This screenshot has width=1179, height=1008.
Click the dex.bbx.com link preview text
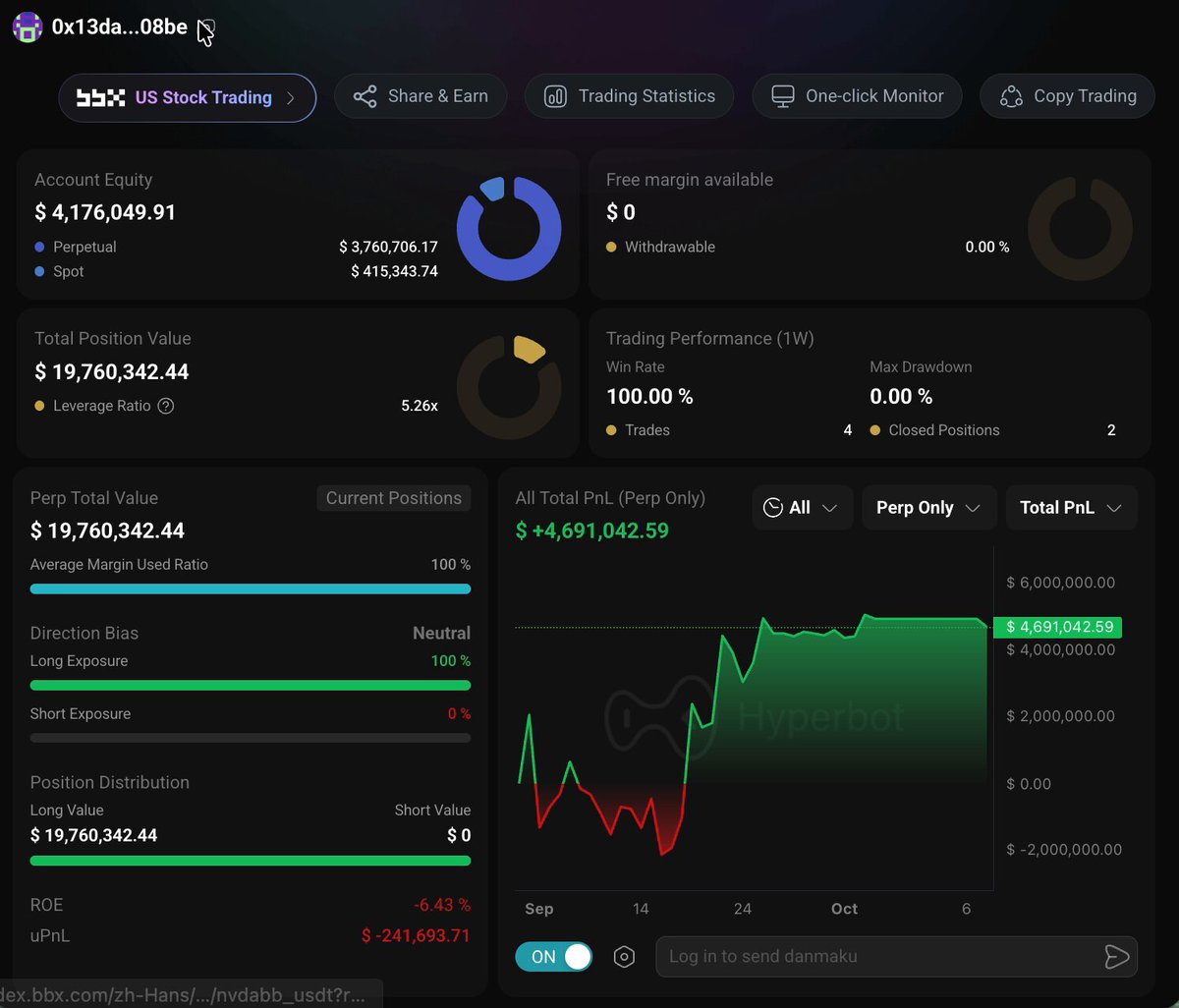184,994
